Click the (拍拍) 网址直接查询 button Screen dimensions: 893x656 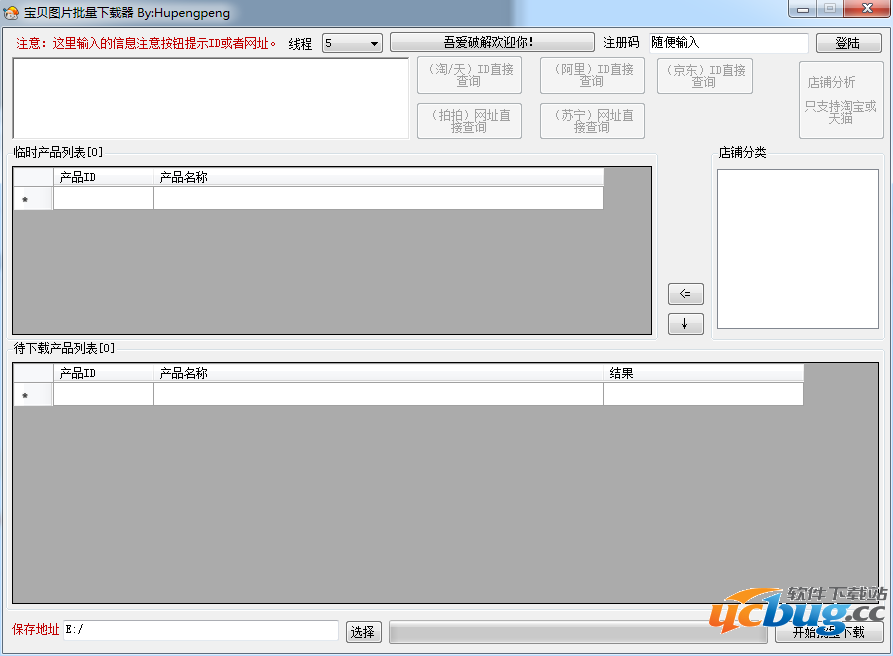[x=469, y=121]
